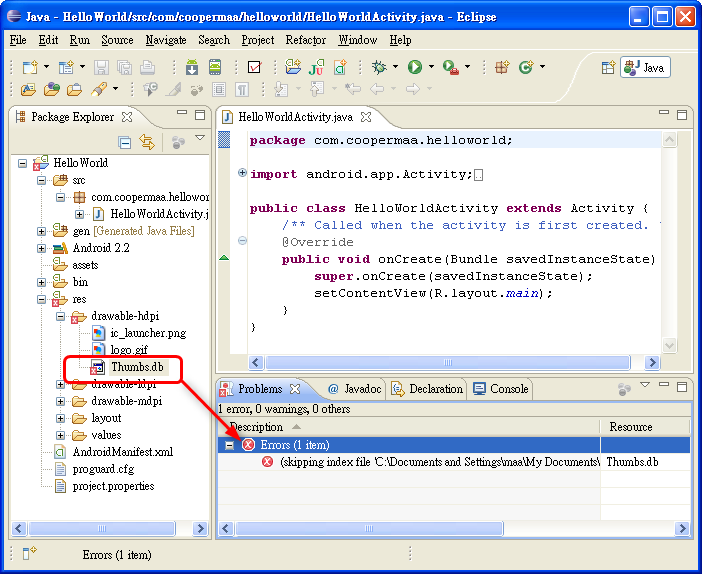This screenshot has height=574, width=702.
Task: Click the Package Explorer horizontal scrollbar thumb
Action: click(x=102, y=529)
